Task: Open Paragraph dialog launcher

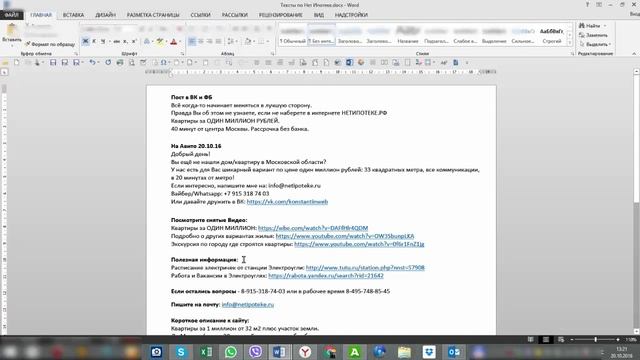Action: (273, 53)
